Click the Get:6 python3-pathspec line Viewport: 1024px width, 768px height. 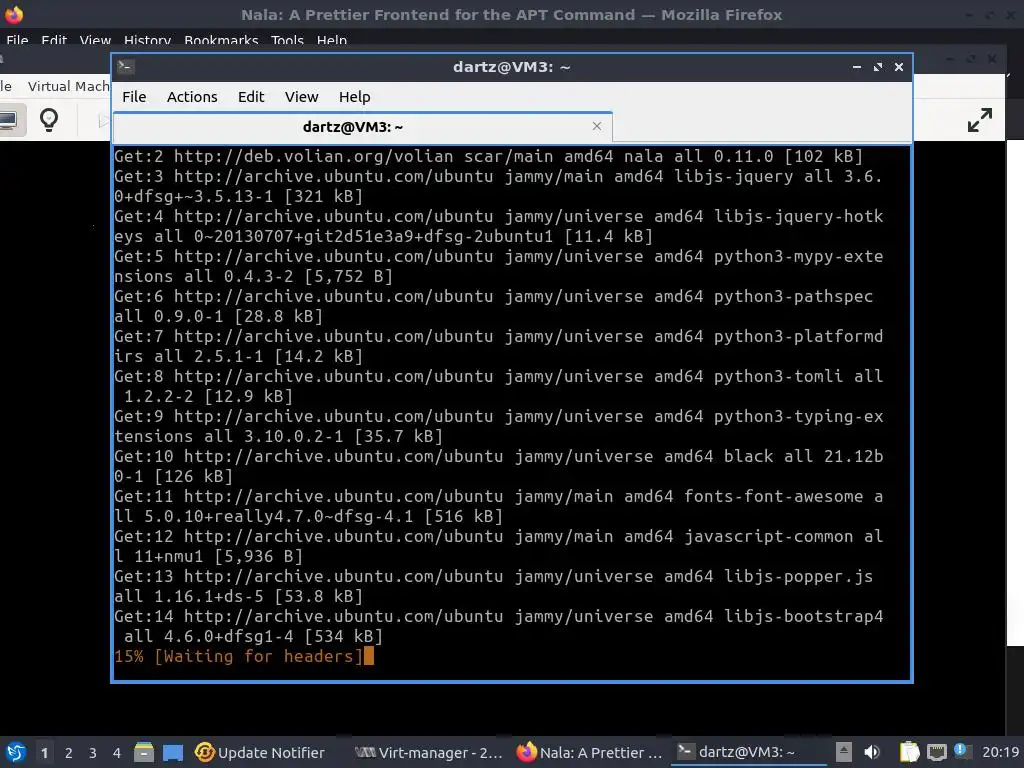pos(494,306)
